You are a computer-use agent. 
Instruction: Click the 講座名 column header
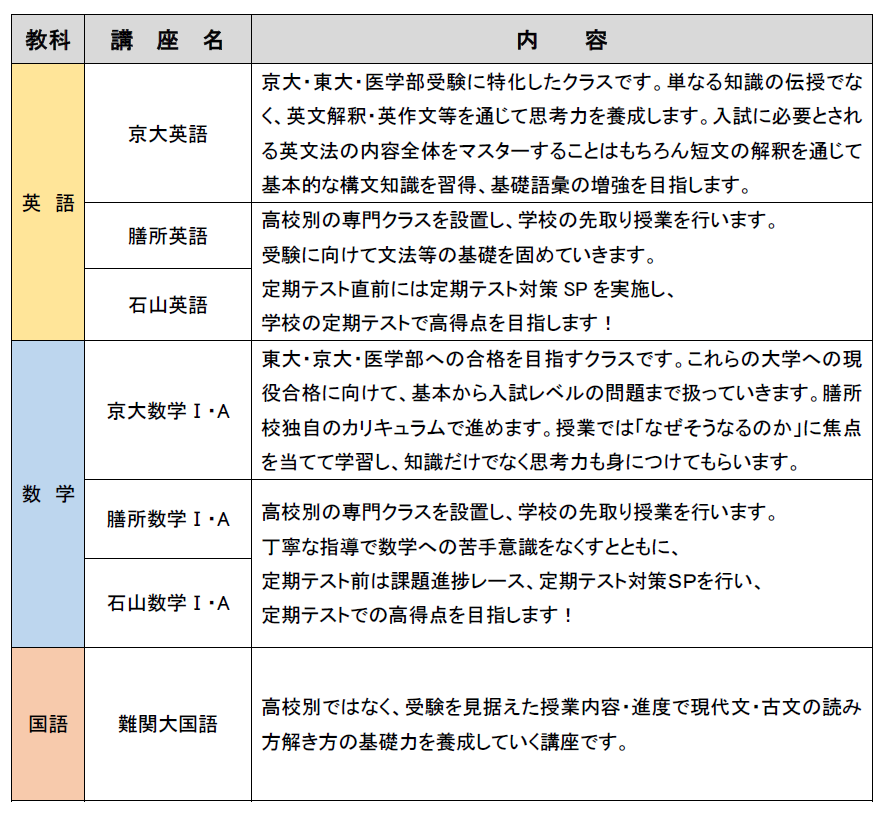pos(168,40)
